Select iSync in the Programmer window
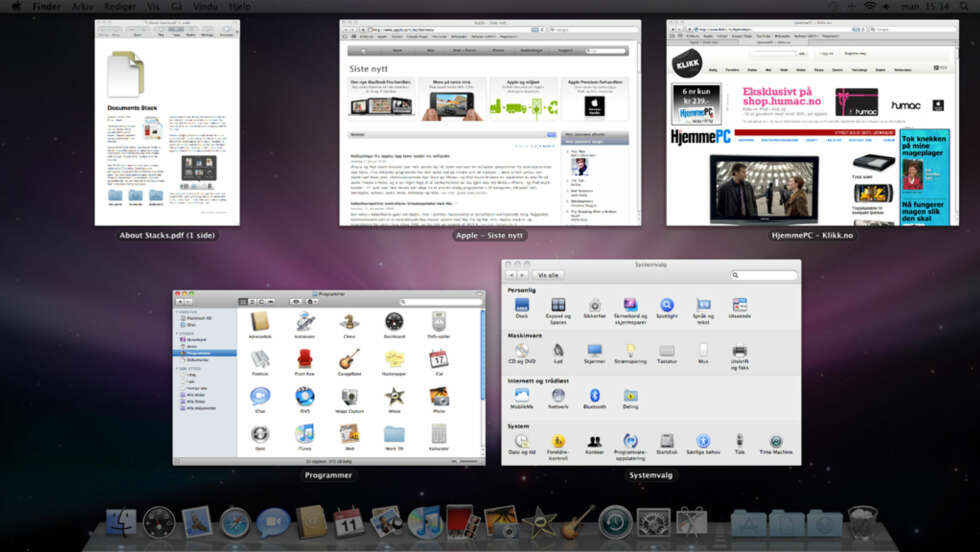This screenshot has height=552, width=980. click(x=260, y=437)
